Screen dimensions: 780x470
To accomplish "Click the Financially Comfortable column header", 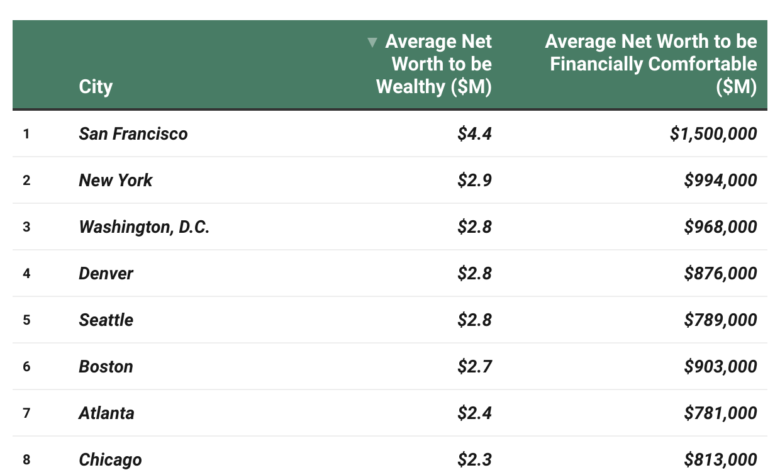I will [x=650, y=64].
